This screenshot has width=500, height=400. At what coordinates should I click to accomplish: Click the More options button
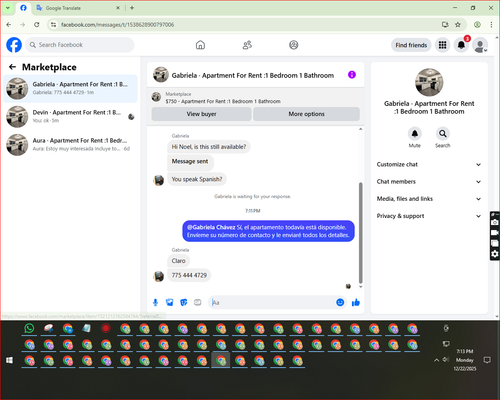306,114
